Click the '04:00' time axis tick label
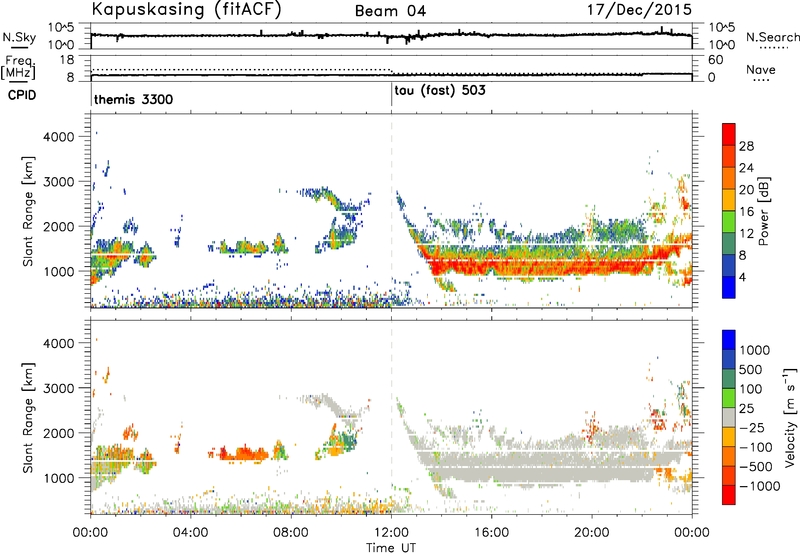800x554 pixels. (190, 533)
